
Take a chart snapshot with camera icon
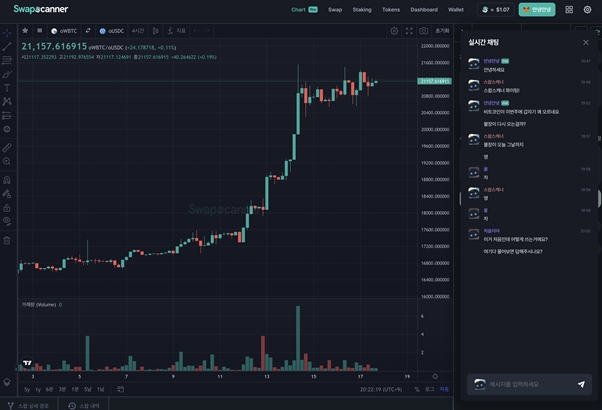(424, 31)
